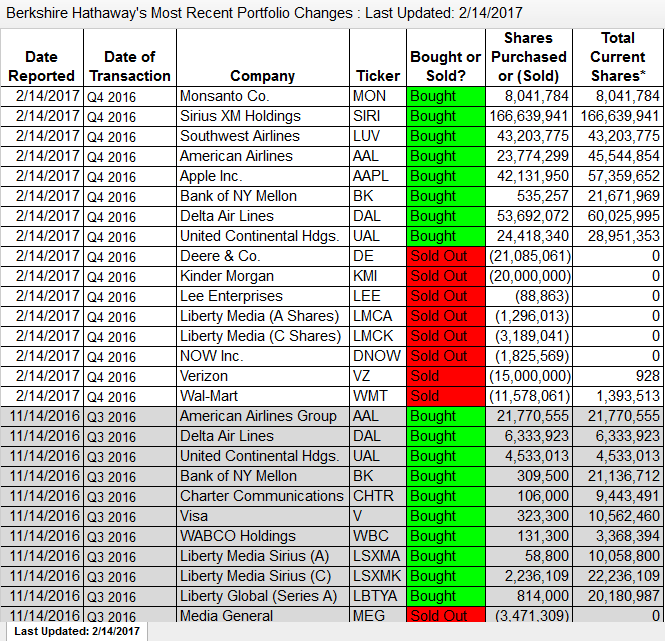Screen dimensions: 665x641
Task: Select the Monsanto Co. company cell
Action: click(263, 96)
